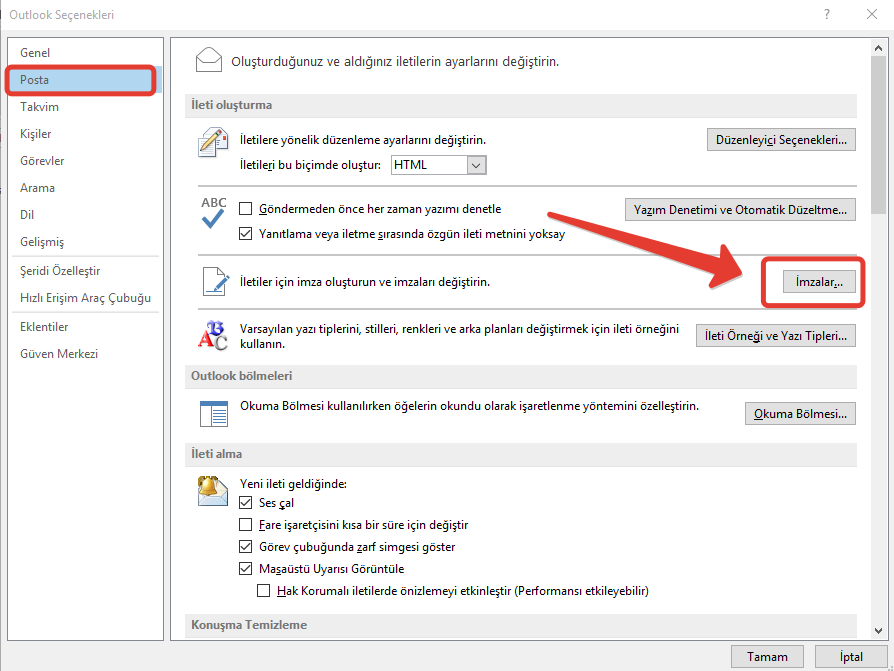Select Takvim in the left sidebar
The image size is (894, 671).
[39, 107]
